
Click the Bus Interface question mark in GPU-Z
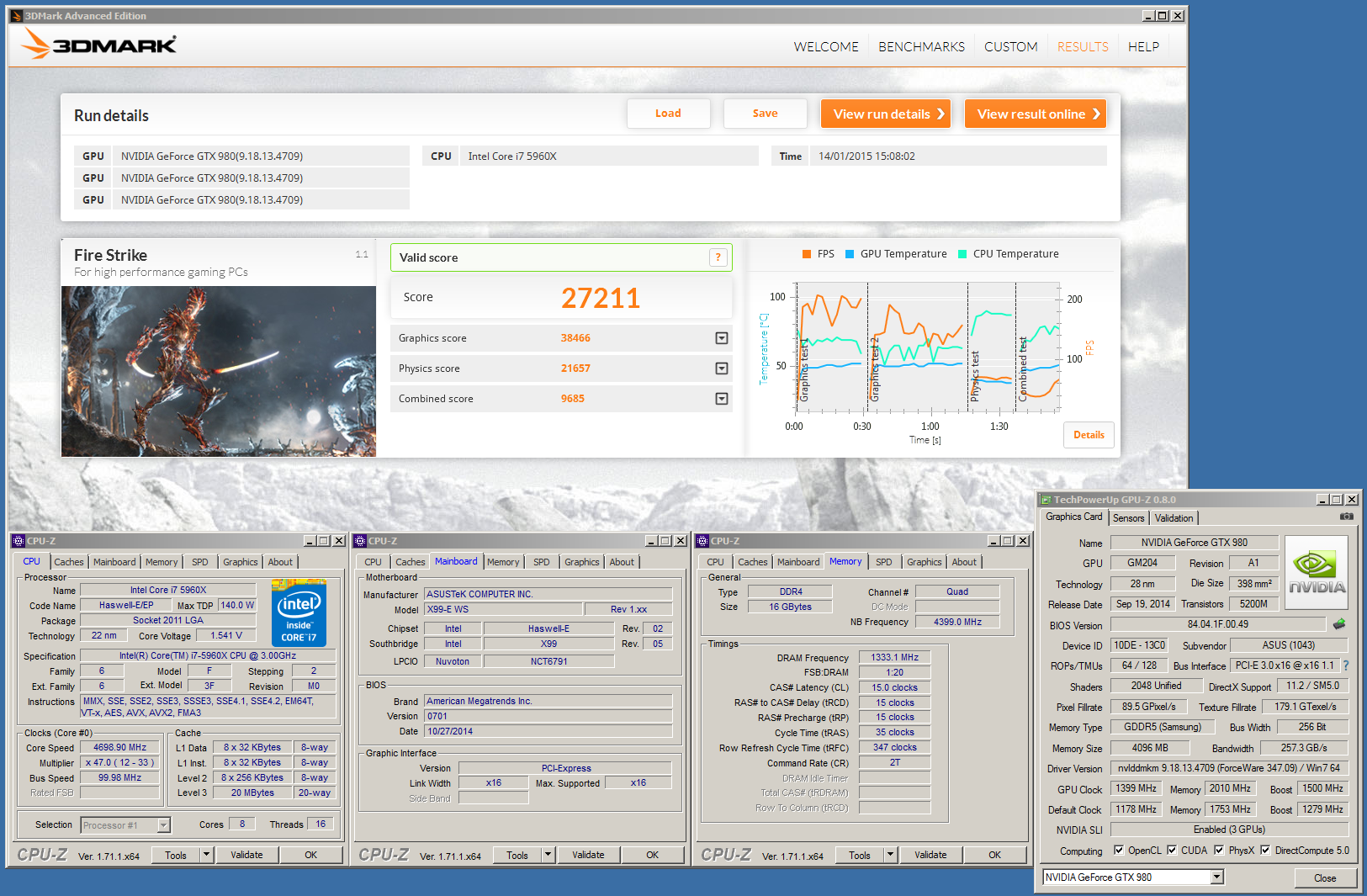[1346, 665]
